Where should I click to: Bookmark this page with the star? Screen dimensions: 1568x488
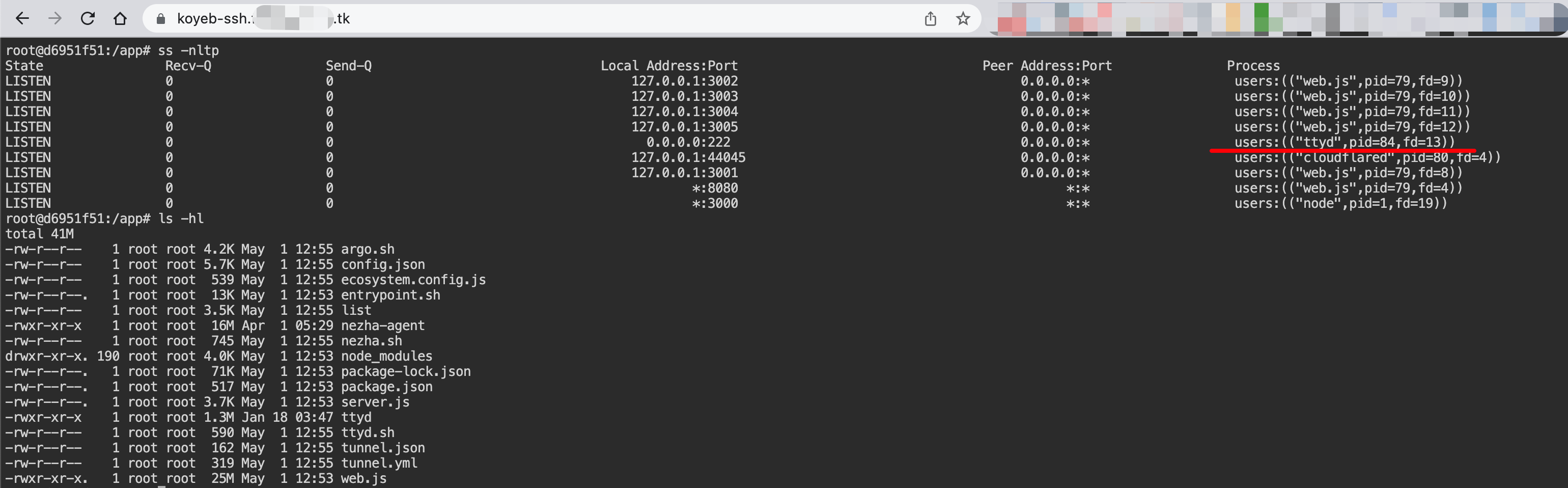tap(962, 19)
